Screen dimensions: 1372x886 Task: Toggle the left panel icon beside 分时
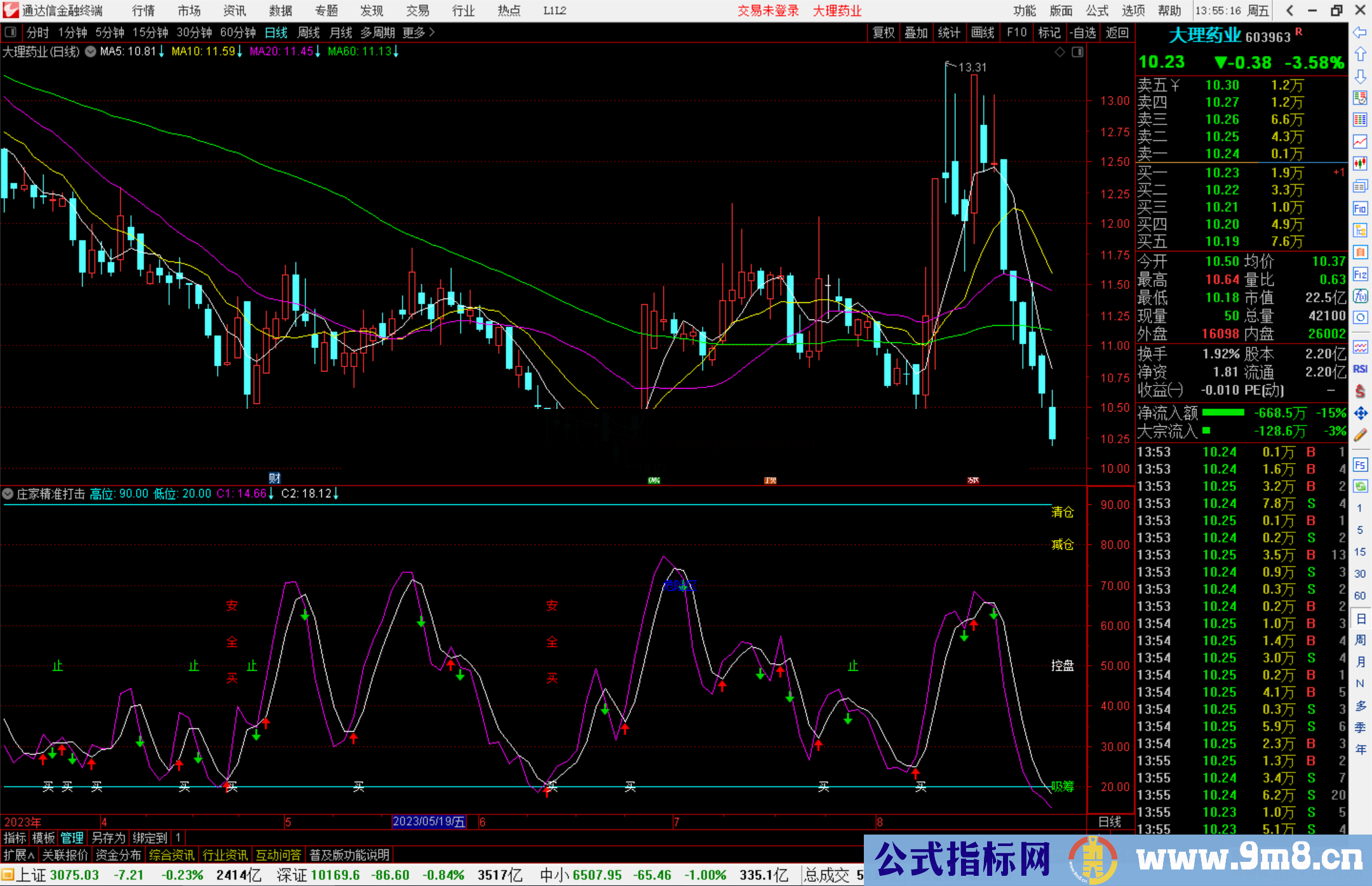11,32
